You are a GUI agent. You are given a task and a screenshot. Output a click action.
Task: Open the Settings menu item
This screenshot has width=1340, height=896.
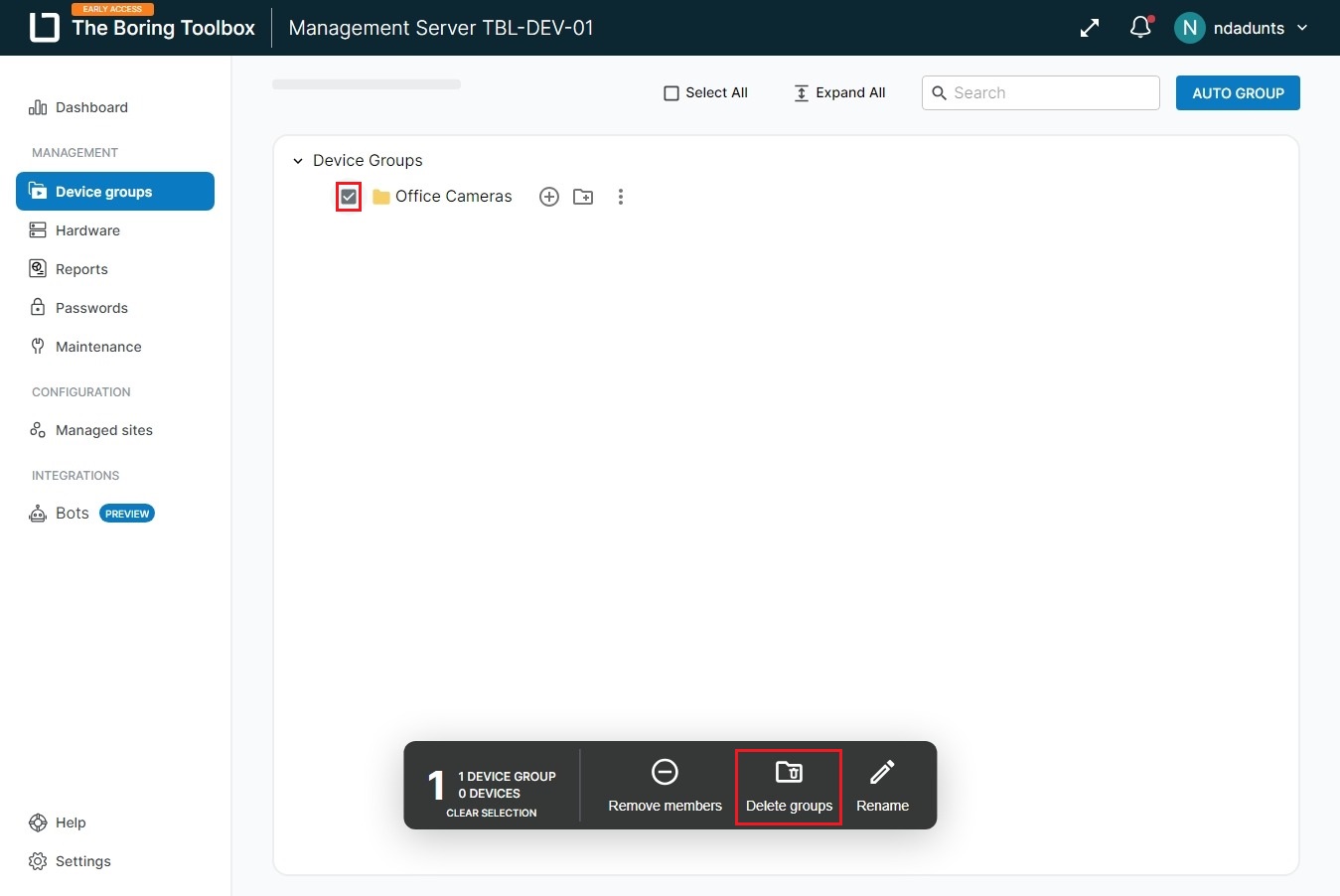(x=82, y=861)
